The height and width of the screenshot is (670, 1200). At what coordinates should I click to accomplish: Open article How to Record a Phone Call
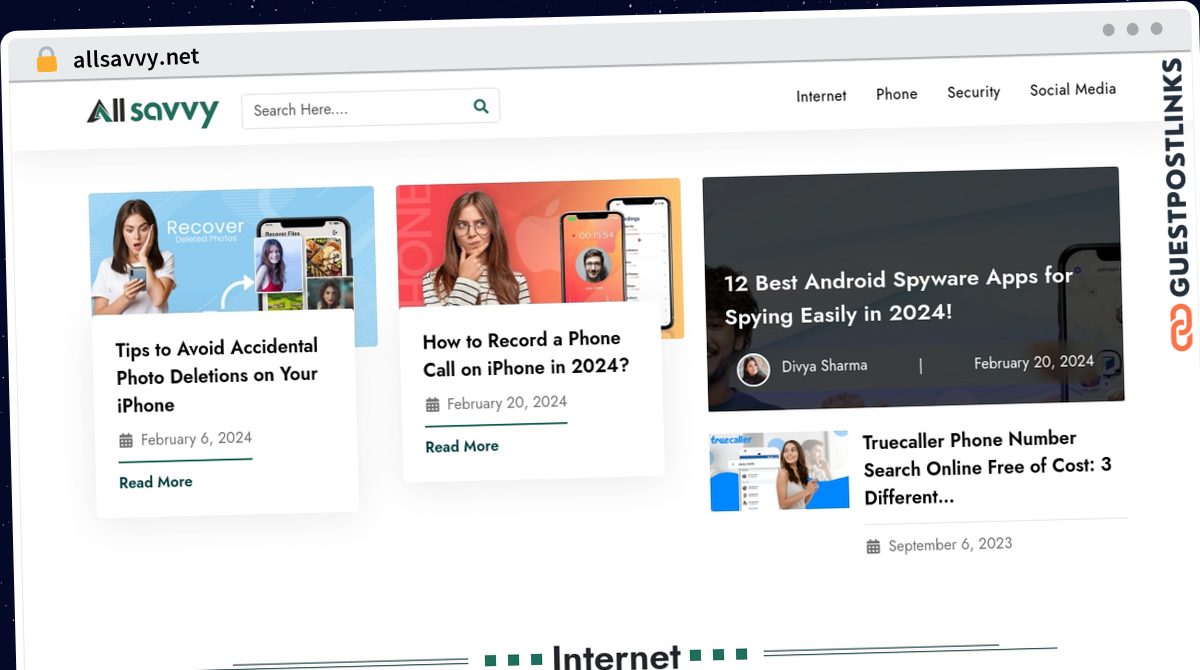pos(526,353)
